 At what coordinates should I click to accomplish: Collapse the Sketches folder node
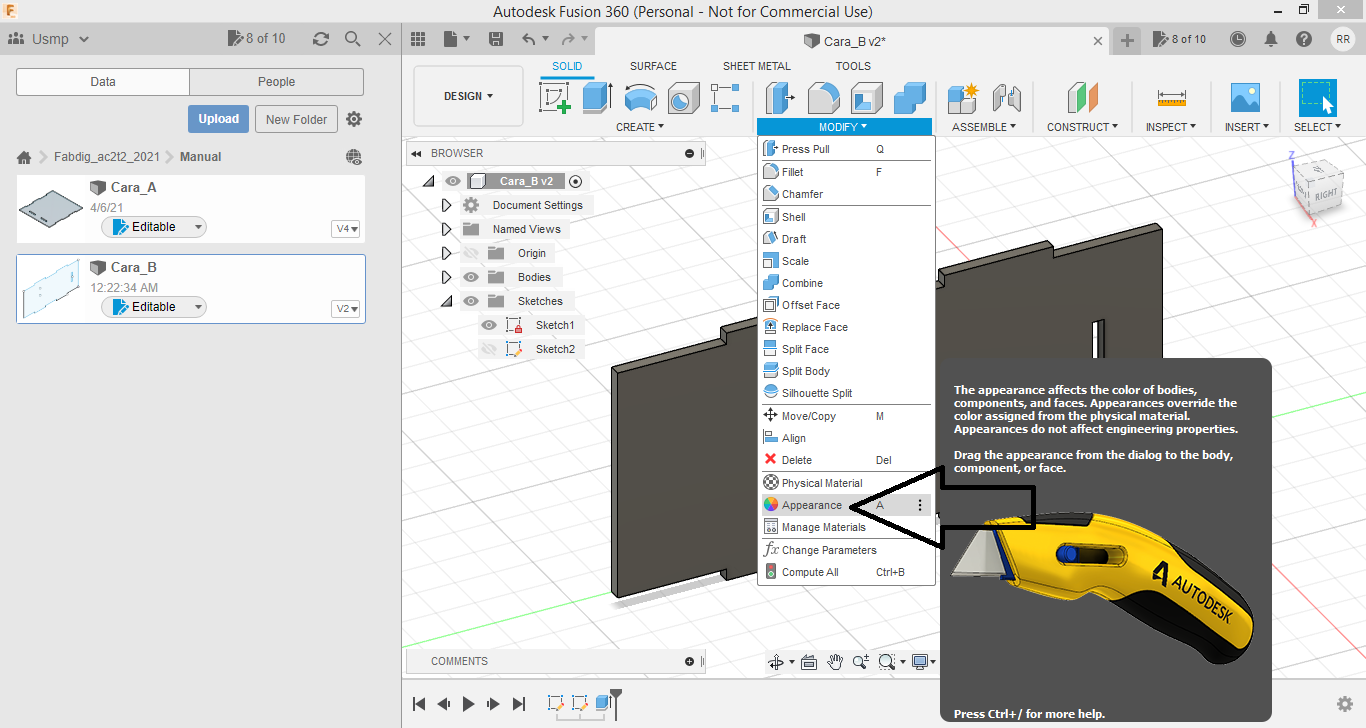447,301
